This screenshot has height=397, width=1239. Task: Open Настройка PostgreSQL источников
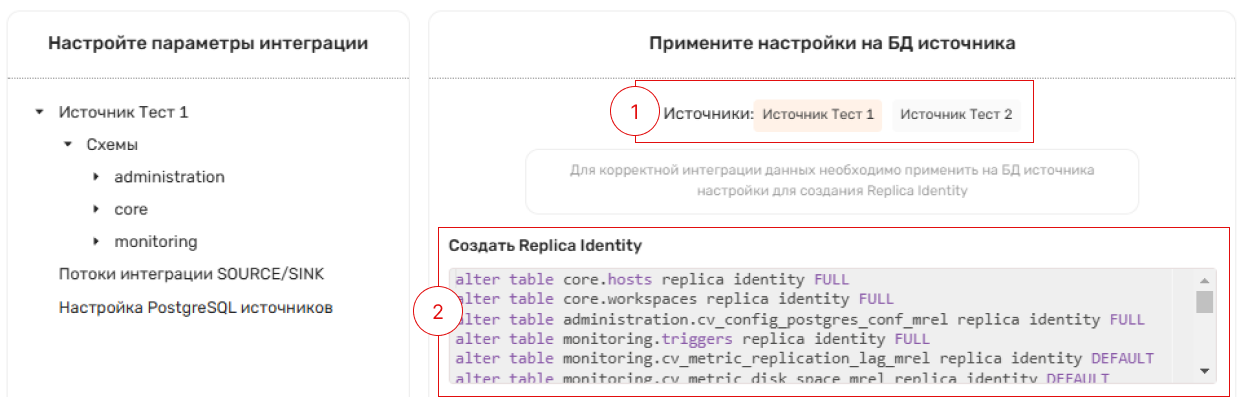click(x=196, y=307)
